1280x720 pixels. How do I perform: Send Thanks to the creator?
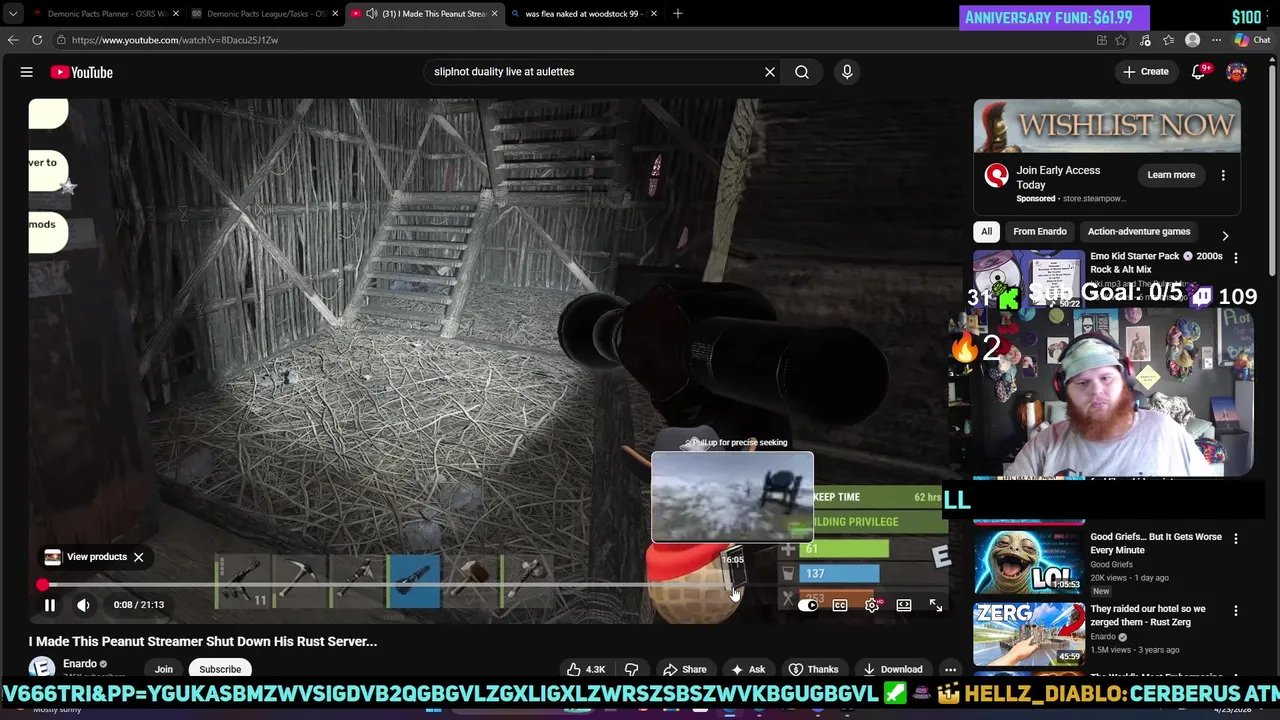point(813,669)
